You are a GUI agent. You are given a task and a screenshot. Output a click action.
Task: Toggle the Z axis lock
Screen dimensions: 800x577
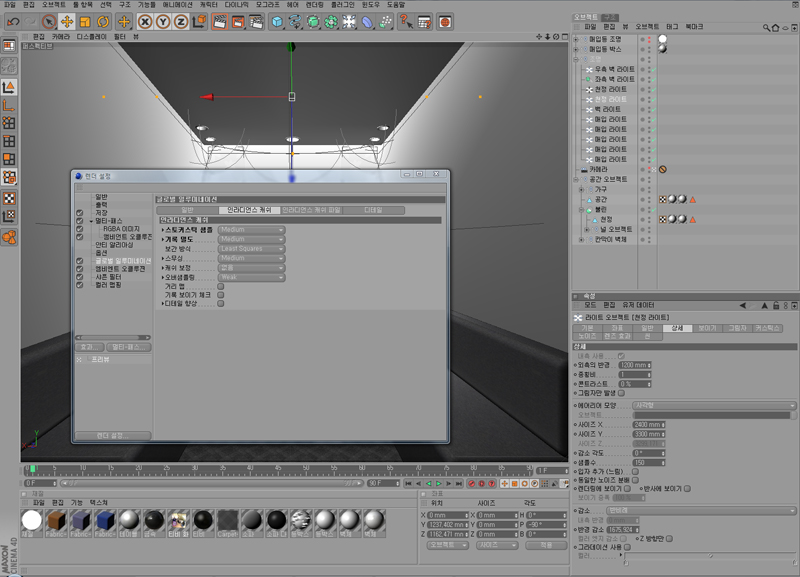(181, 21)
